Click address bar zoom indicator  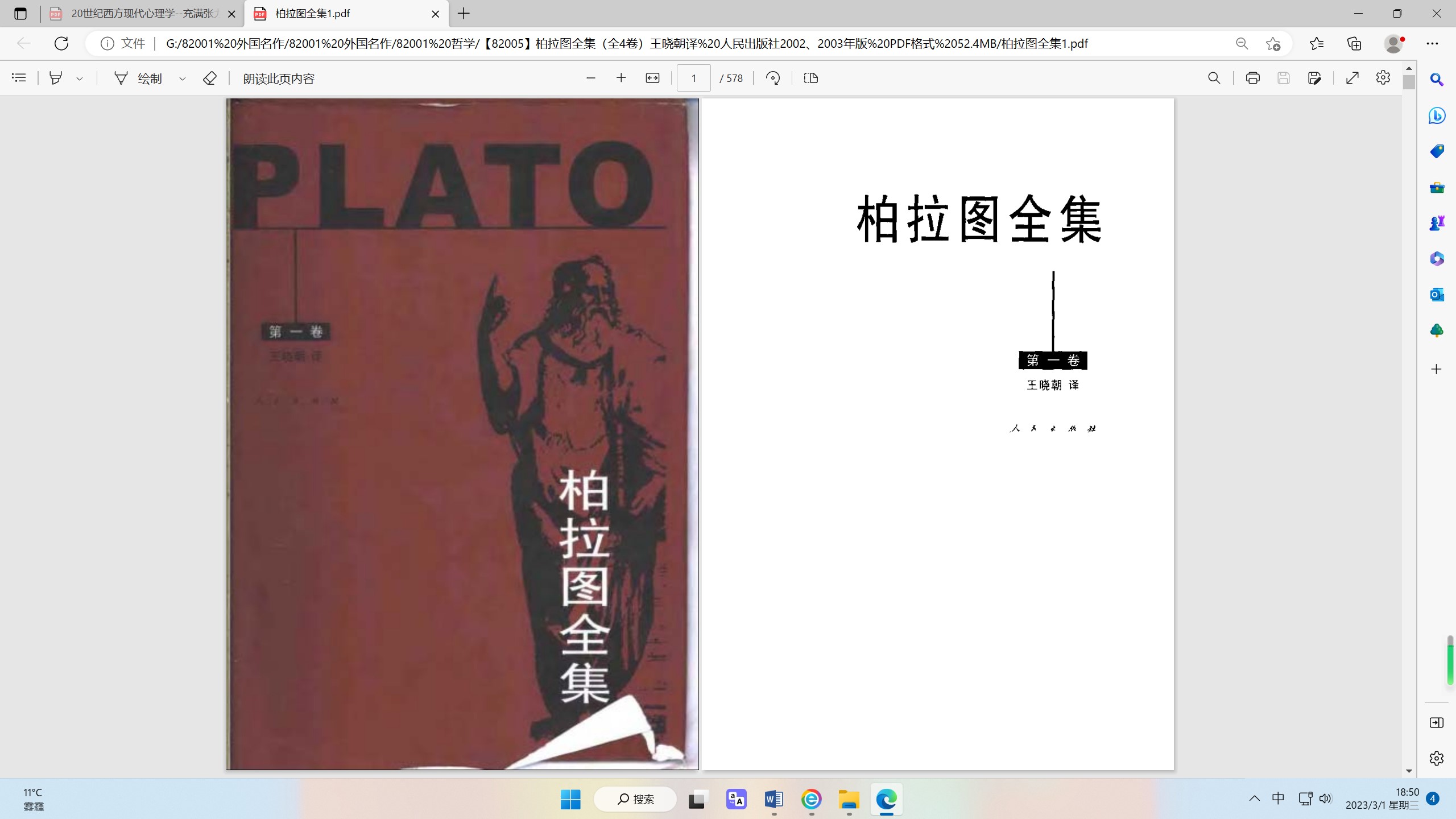[x=1242, y=44]
